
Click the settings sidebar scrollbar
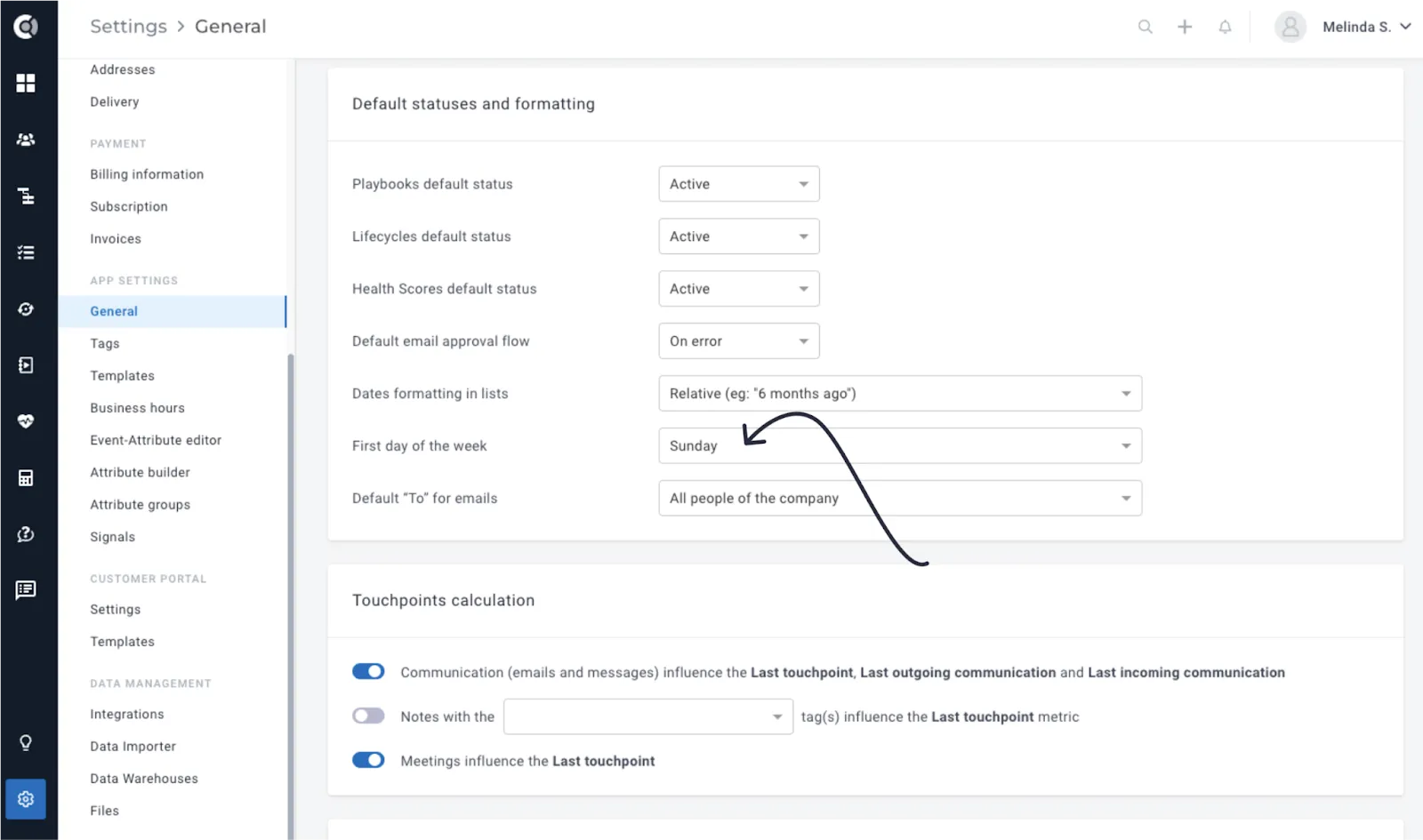[291, 596]
